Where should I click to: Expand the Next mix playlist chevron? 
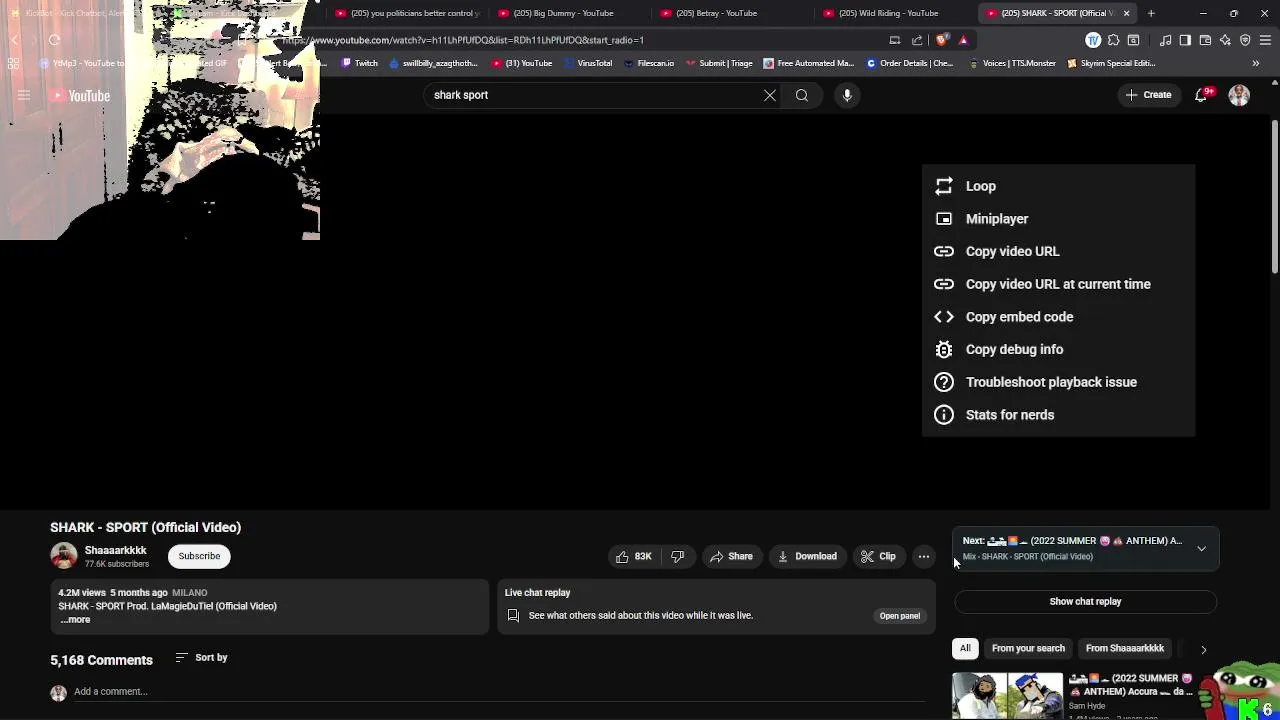click(x=1202, y=548)
